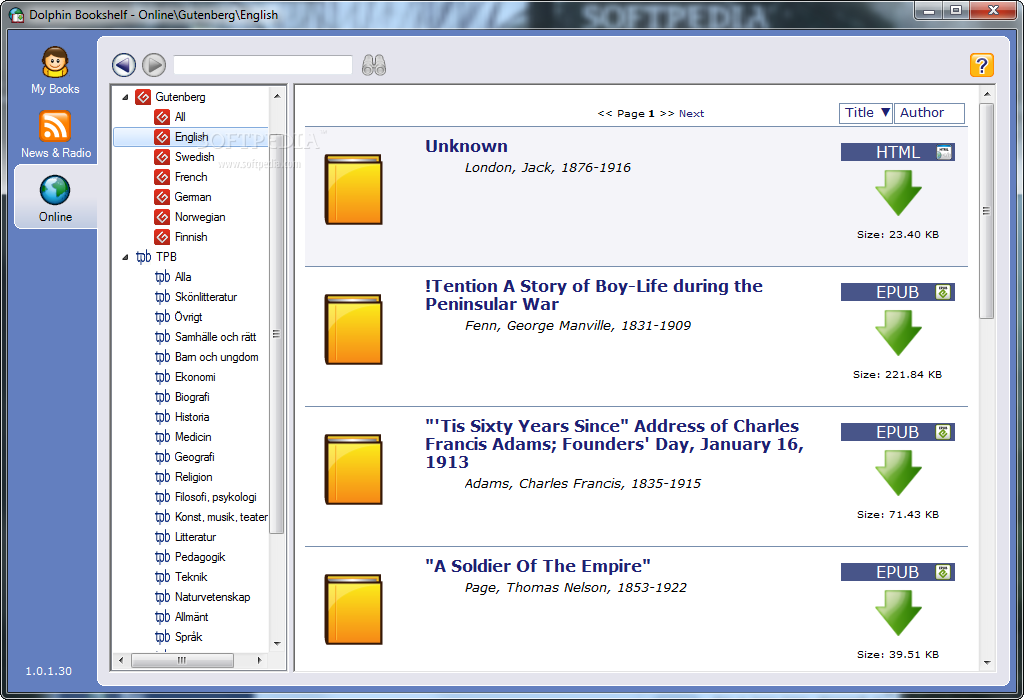1024x700 pixels.
Task: Select the Online globe tab
Action: tap(56, 197)
